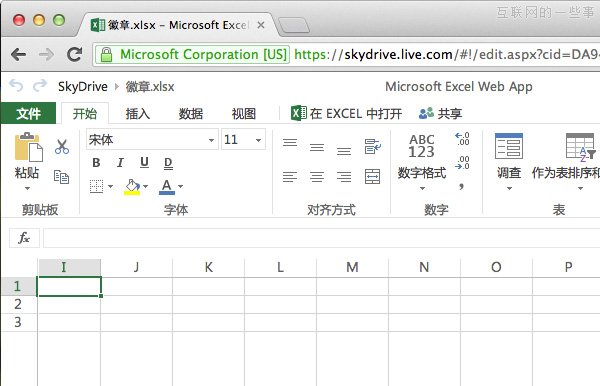The width and height of the screenshot is (600, 386).
Task: Open the SkyDrive breadcrumb link
Action: [83, 86]
